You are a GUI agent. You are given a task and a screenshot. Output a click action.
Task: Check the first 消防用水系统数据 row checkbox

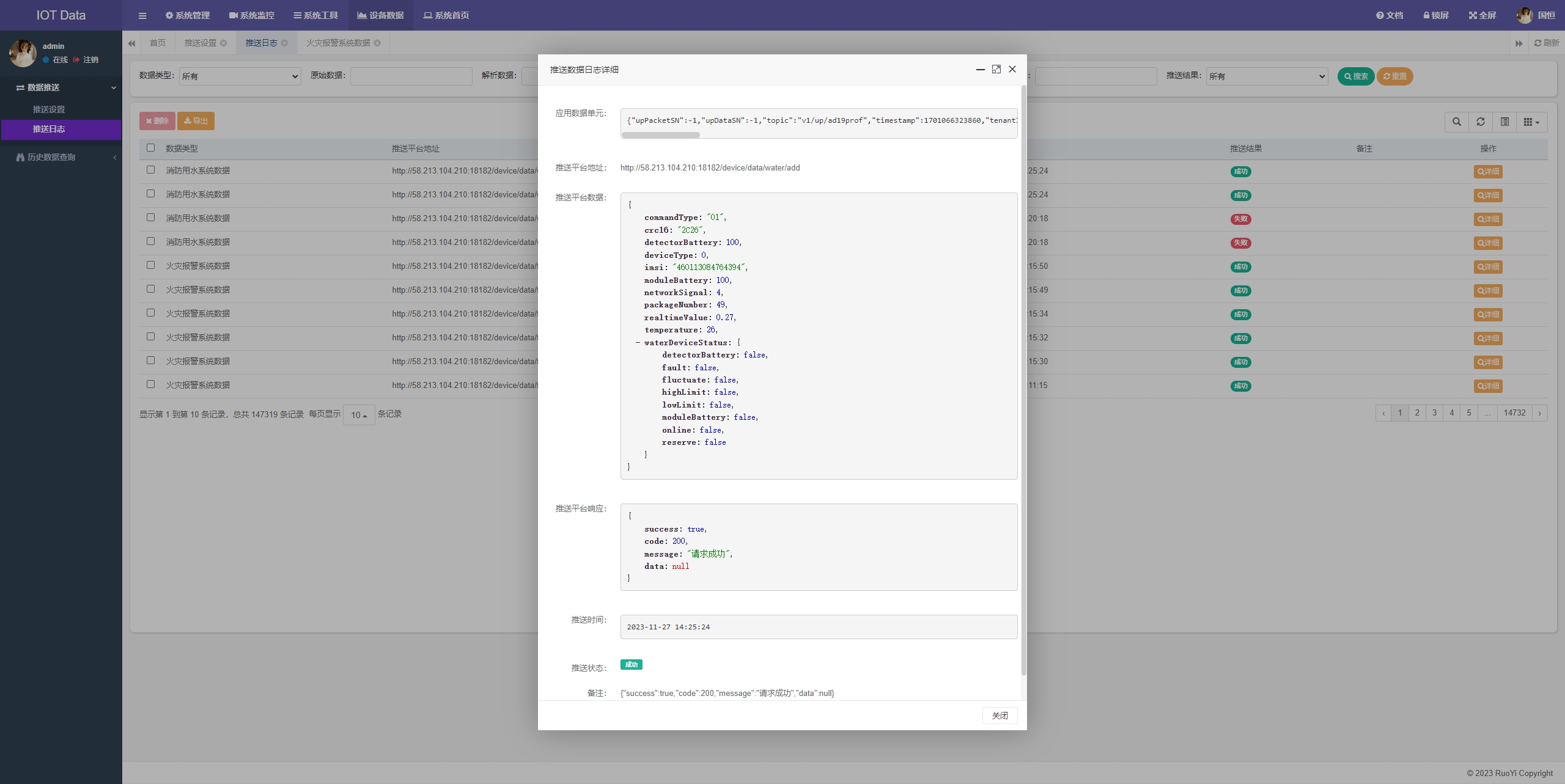point(150,169)
